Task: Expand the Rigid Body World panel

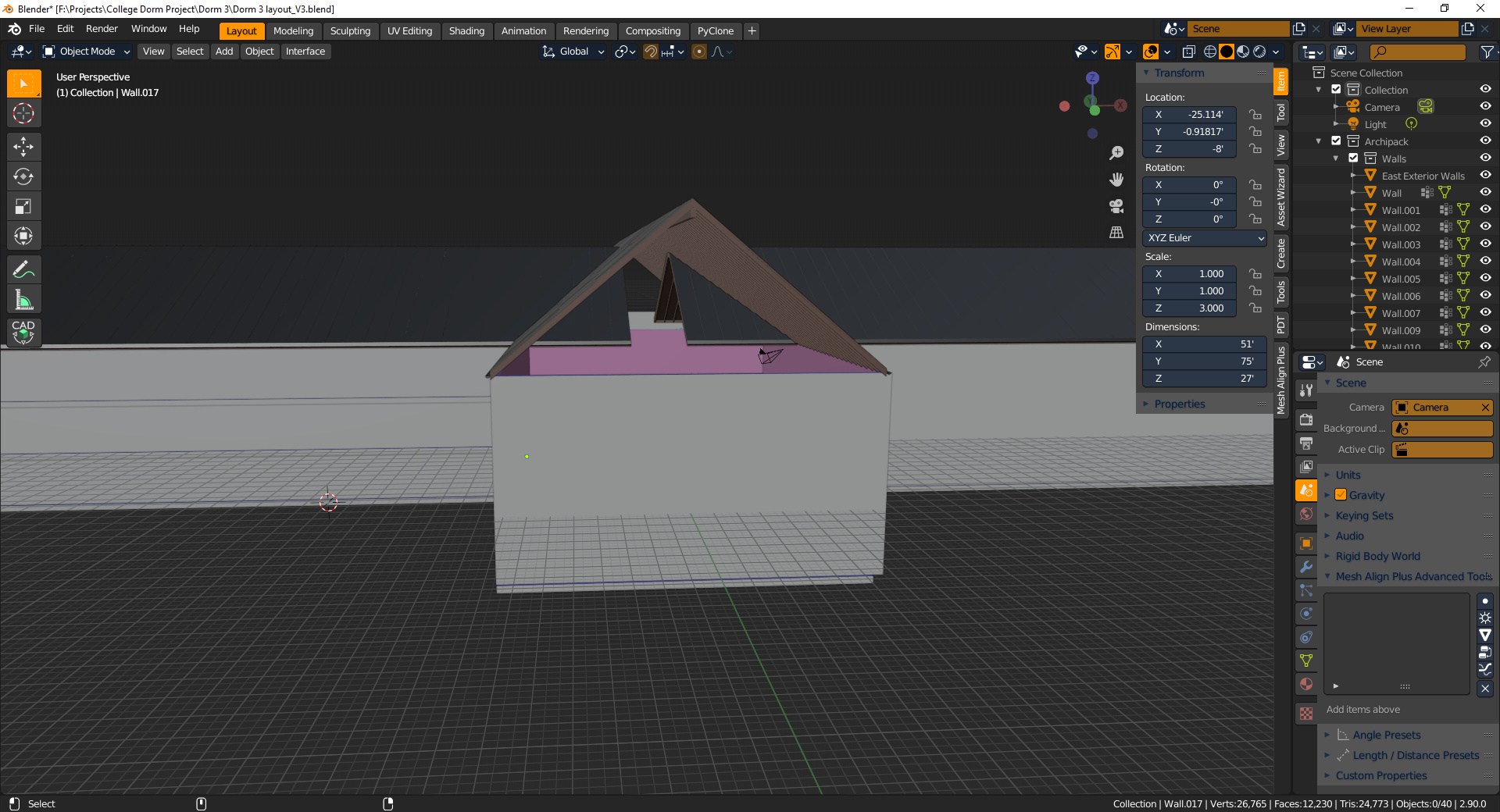Action: 1377,556
